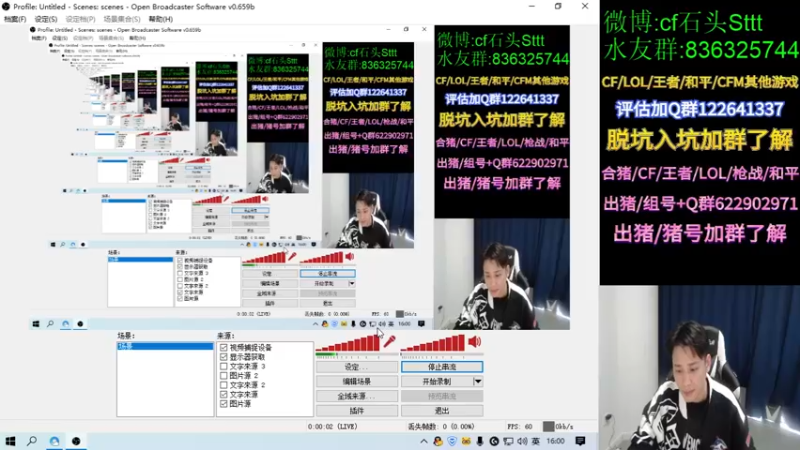Click the stream preview area
Screen dimensions: 800x450
[x=299, y=177]
